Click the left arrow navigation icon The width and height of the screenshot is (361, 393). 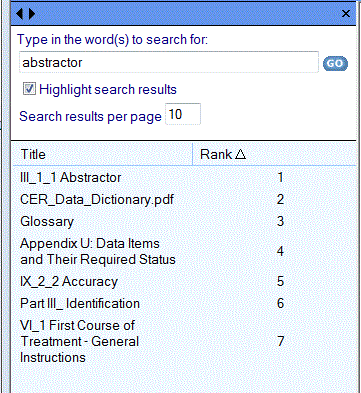coord(20,14)
